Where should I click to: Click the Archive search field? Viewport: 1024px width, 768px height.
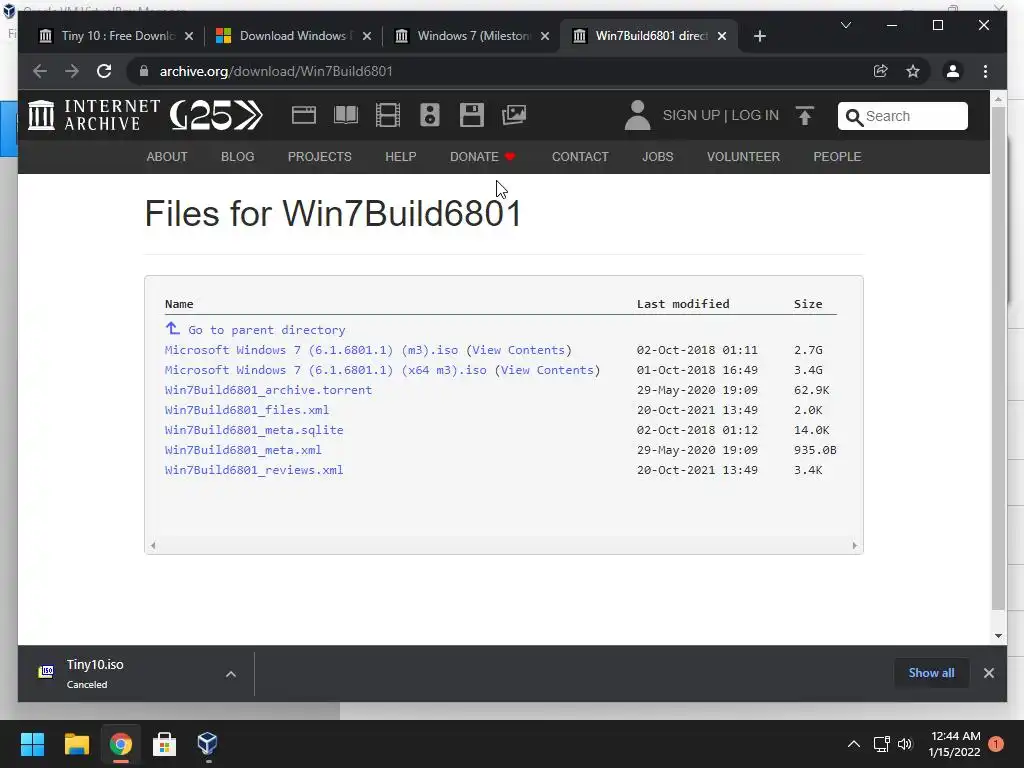[x=903, y=116]
